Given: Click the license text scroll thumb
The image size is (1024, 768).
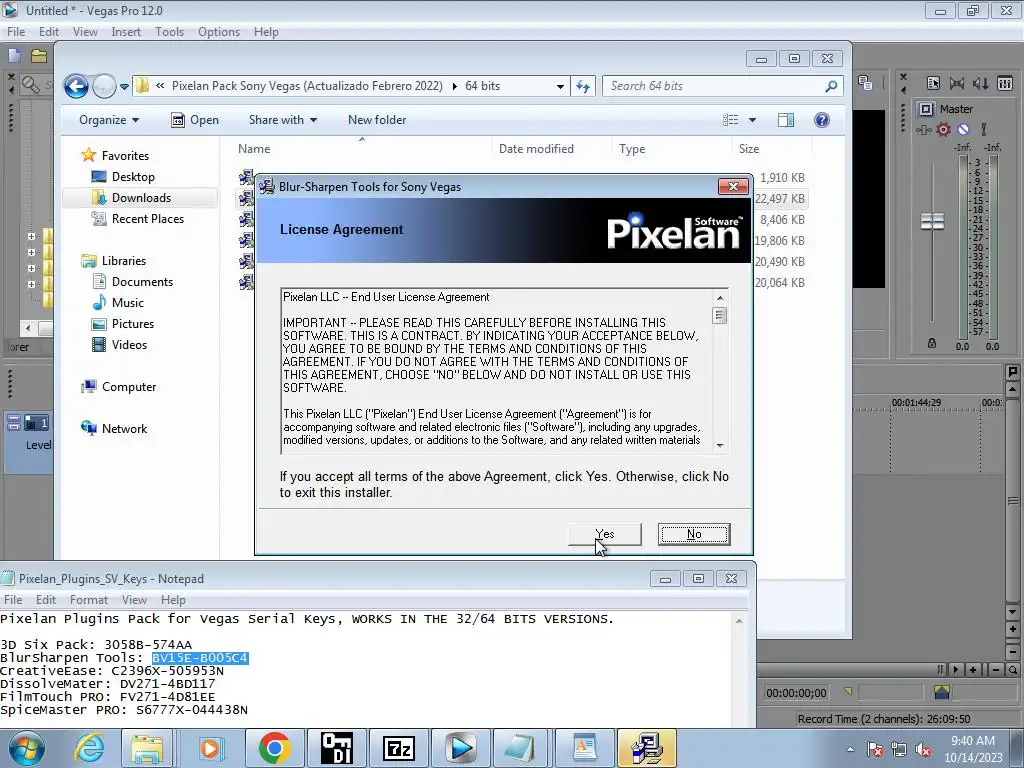Looking at the screenshot, I should [720, 315].
